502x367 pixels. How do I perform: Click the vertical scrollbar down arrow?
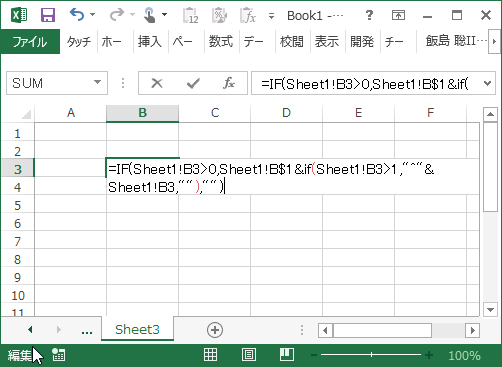tap(490, 309)
